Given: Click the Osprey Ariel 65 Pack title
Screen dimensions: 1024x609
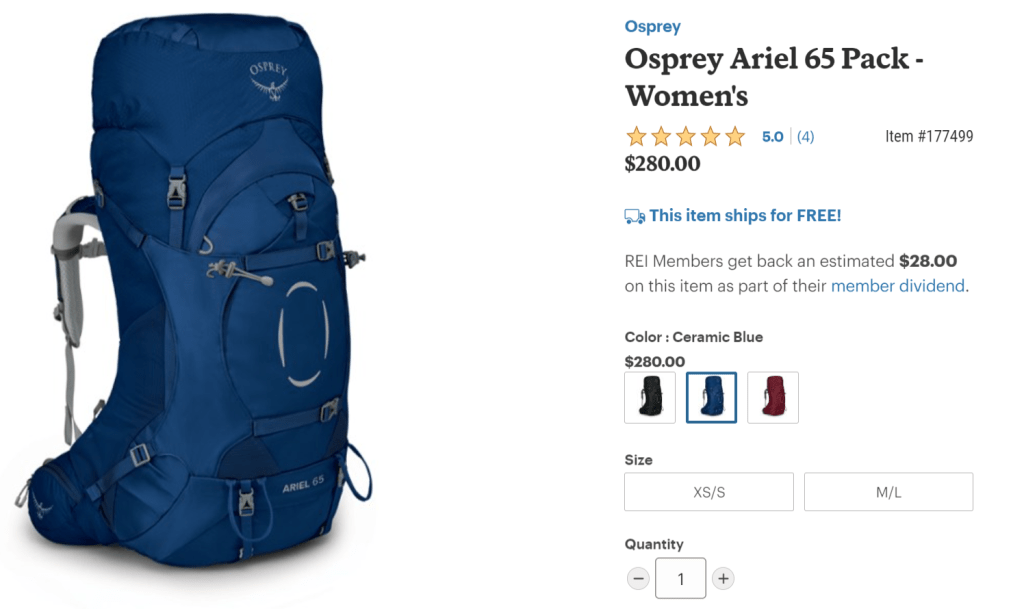Looking at the screenshot, I should click(774, 77).
